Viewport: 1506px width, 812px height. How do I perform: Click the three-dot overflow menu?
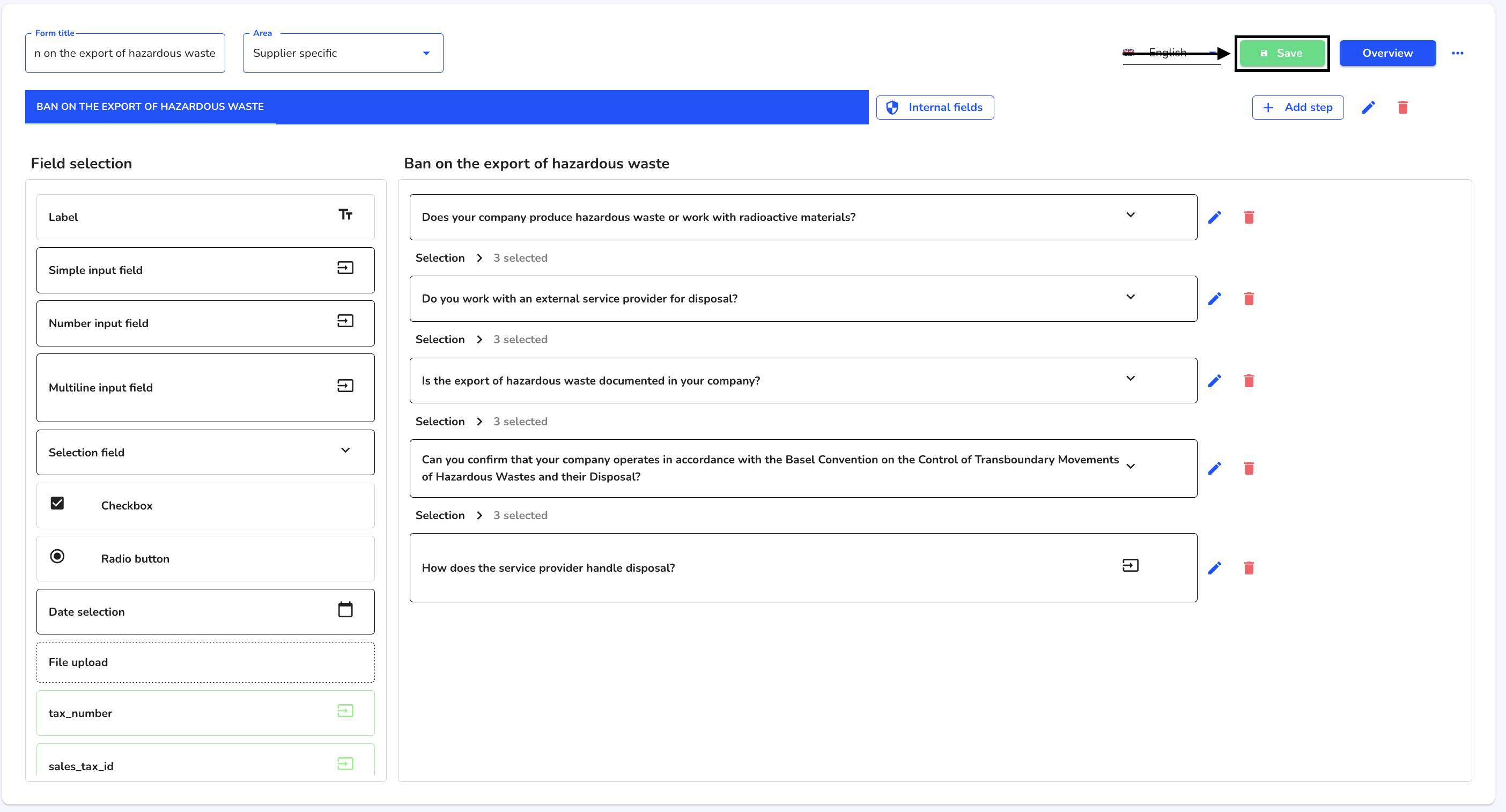(1458, 52)
